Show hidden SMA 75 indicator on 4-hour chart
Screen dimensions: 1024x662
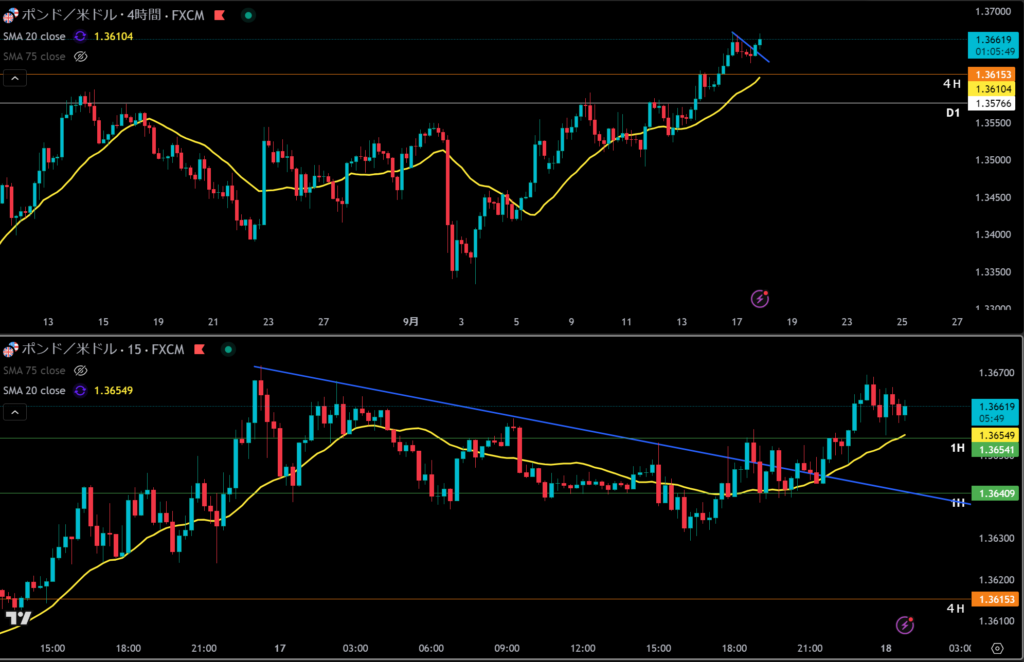tap(81, 57)
